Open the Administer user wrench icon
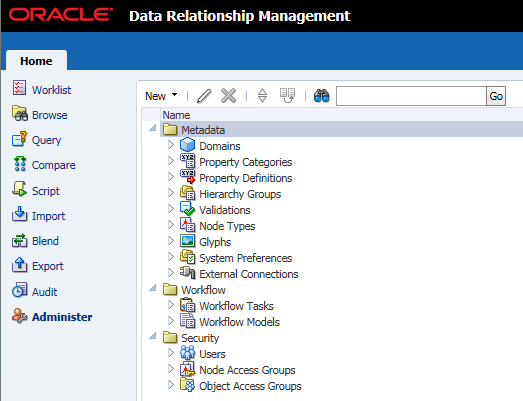This screenshot has width=523, height=401. (19, 316)
